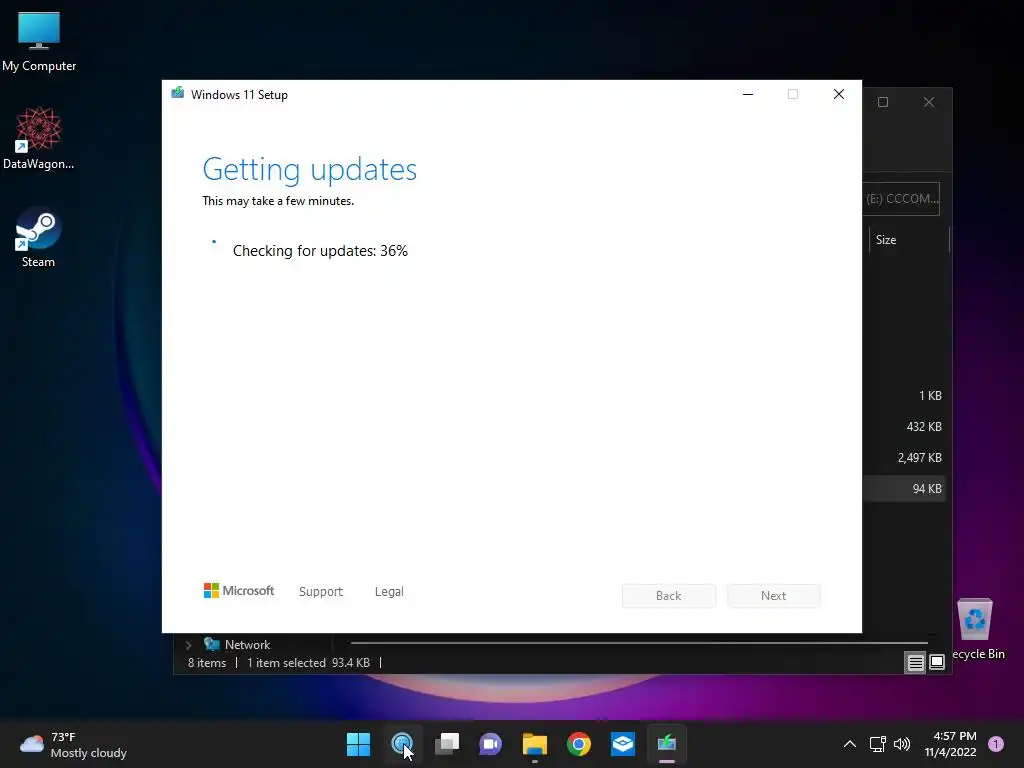The image size is (1024, 768).
Task: Open notification center badge
Action: click(996, 744)
